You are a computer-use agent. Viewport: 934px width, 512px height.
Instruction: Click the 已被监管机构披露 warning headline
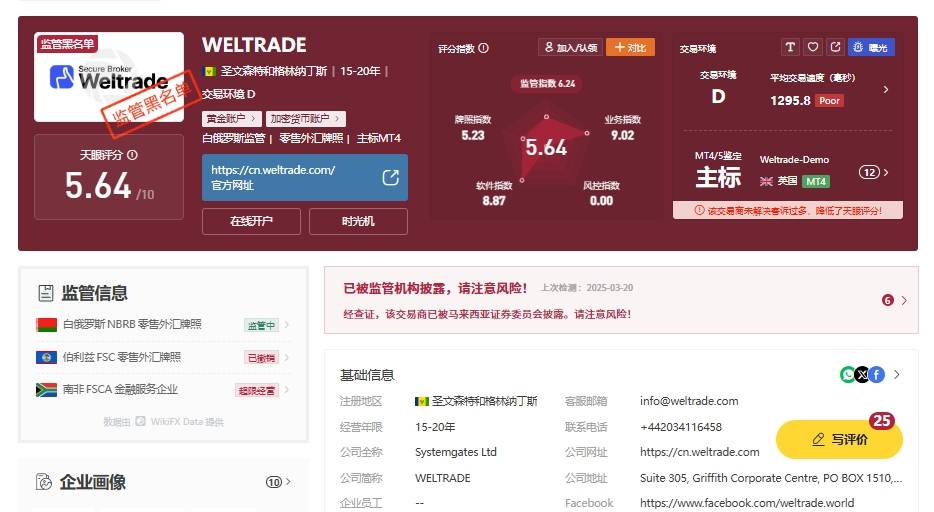[x=435, y=289]
